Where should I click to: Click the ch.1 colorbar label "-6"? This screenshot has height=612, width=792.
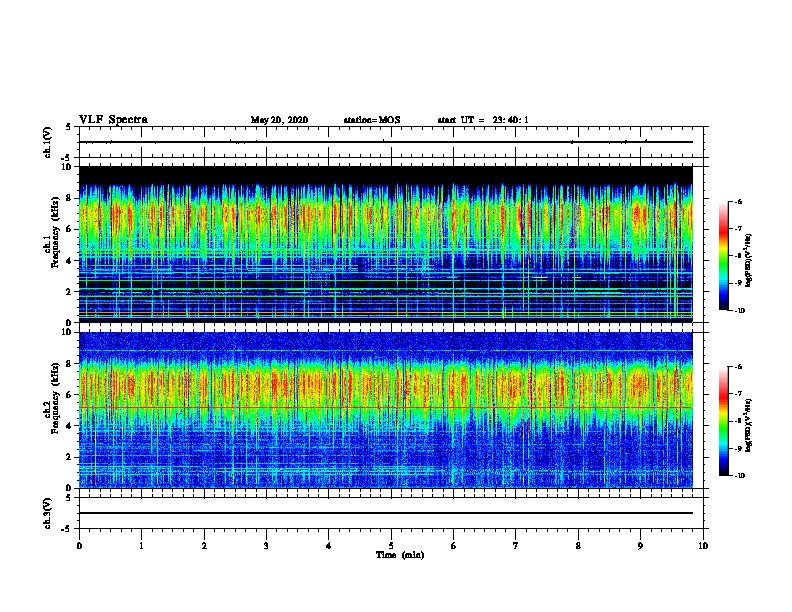coord(738,202)
